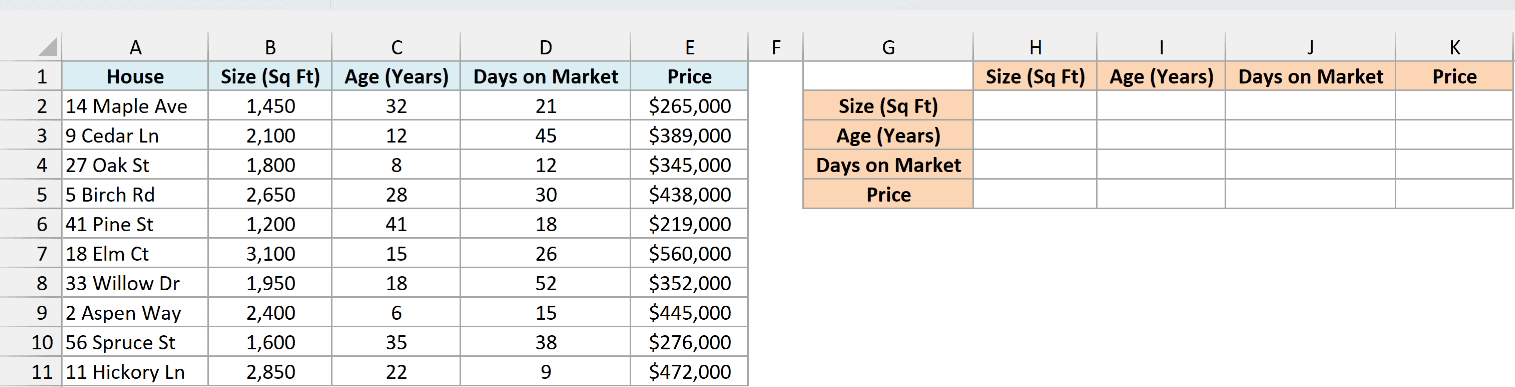
Task: Select column F header
Action: point(775,46)
